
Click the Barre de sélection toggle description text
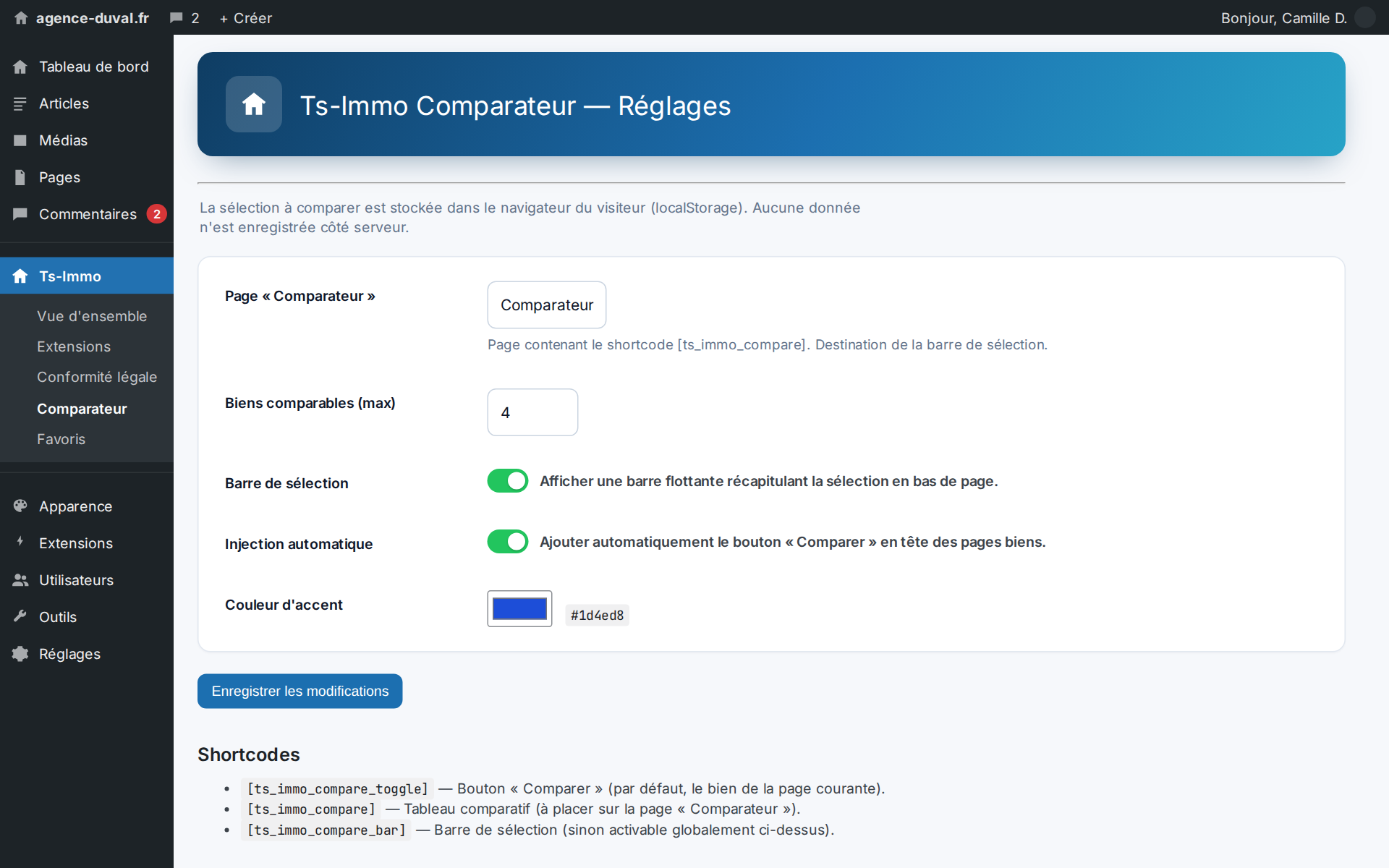coord(768,482)
